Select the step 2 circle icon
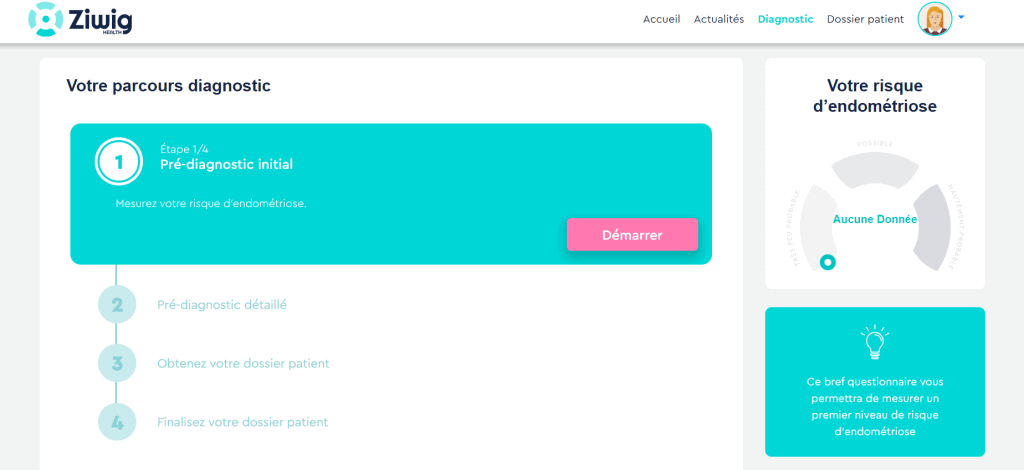Viewport: 1024px width, 470px height. click(117, 304)
